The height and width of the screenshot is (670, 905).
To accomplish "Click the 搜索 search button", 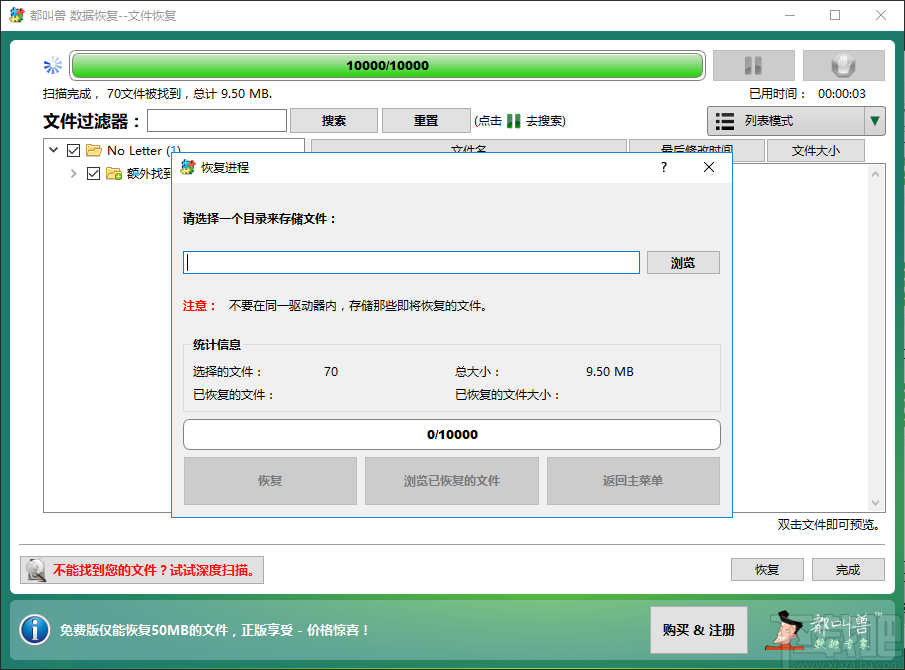I will [x=334, y=121].
